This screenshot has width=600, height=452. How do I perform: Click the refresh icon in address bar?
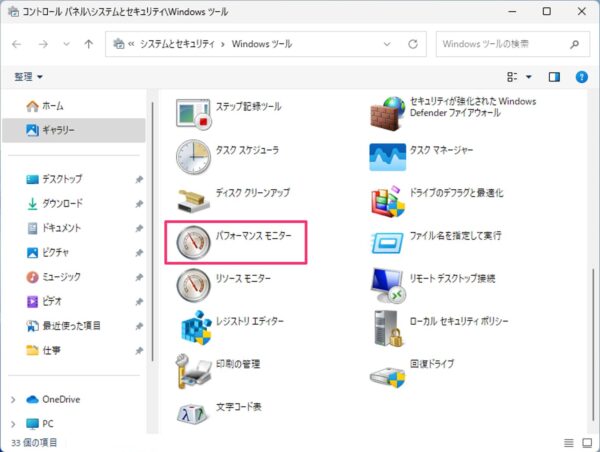point(413,44)
